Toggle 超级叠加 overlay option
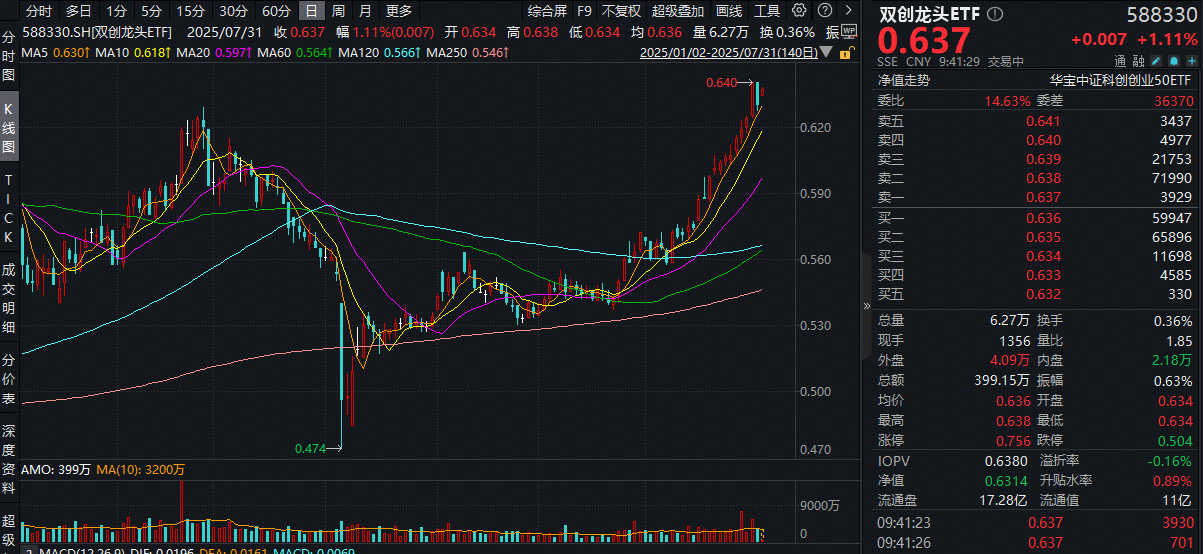Screen dimensions: 1203x554 point(678,11)
